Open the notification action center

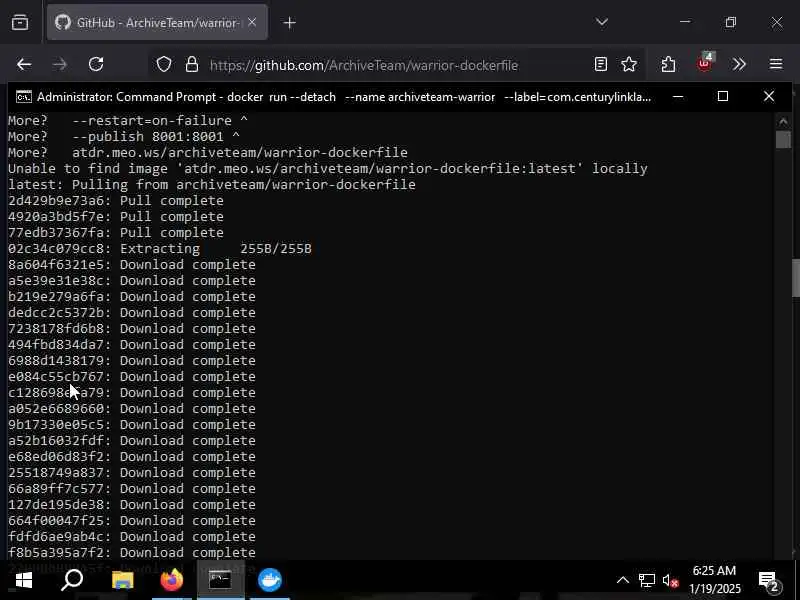(x=770, y=581)
